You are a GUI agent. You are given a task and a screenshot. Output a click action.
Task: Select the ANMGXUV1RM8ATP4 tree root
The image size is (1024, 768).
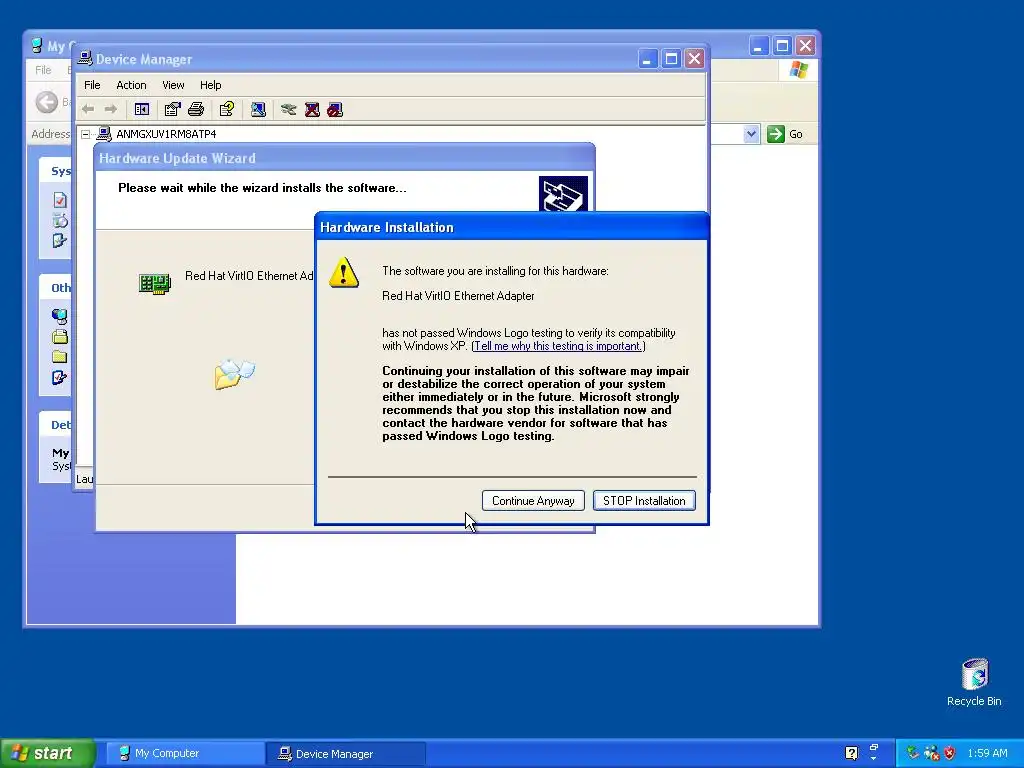(166, 134)
